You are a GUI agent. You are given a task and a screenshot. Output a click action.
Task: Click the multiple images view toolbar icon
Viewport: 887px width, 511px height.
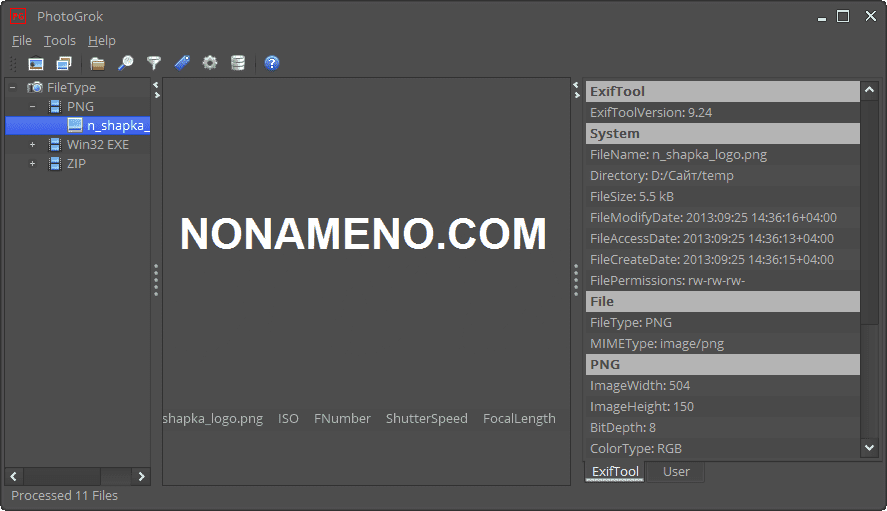pyautogui.click(x=64, y=63)
